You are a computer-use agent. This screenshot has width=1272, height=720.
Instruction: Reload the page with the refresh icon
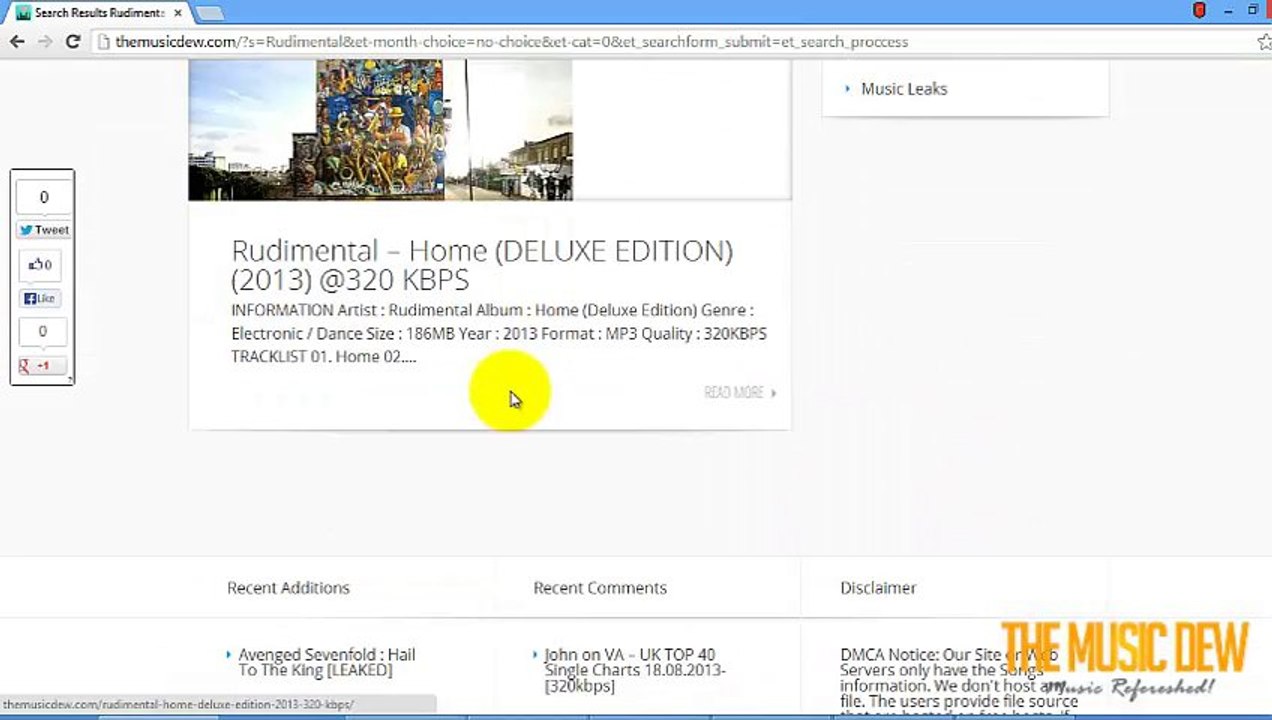(73, 42)
